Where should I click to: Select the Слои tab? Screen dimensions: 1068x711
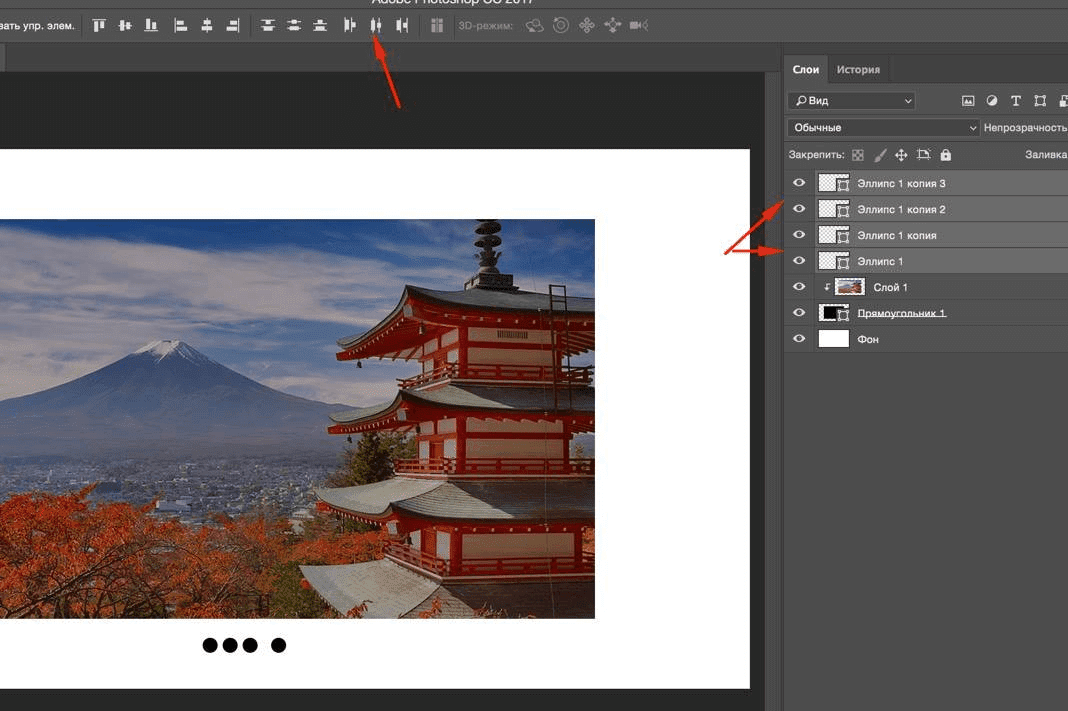(806, 70)
